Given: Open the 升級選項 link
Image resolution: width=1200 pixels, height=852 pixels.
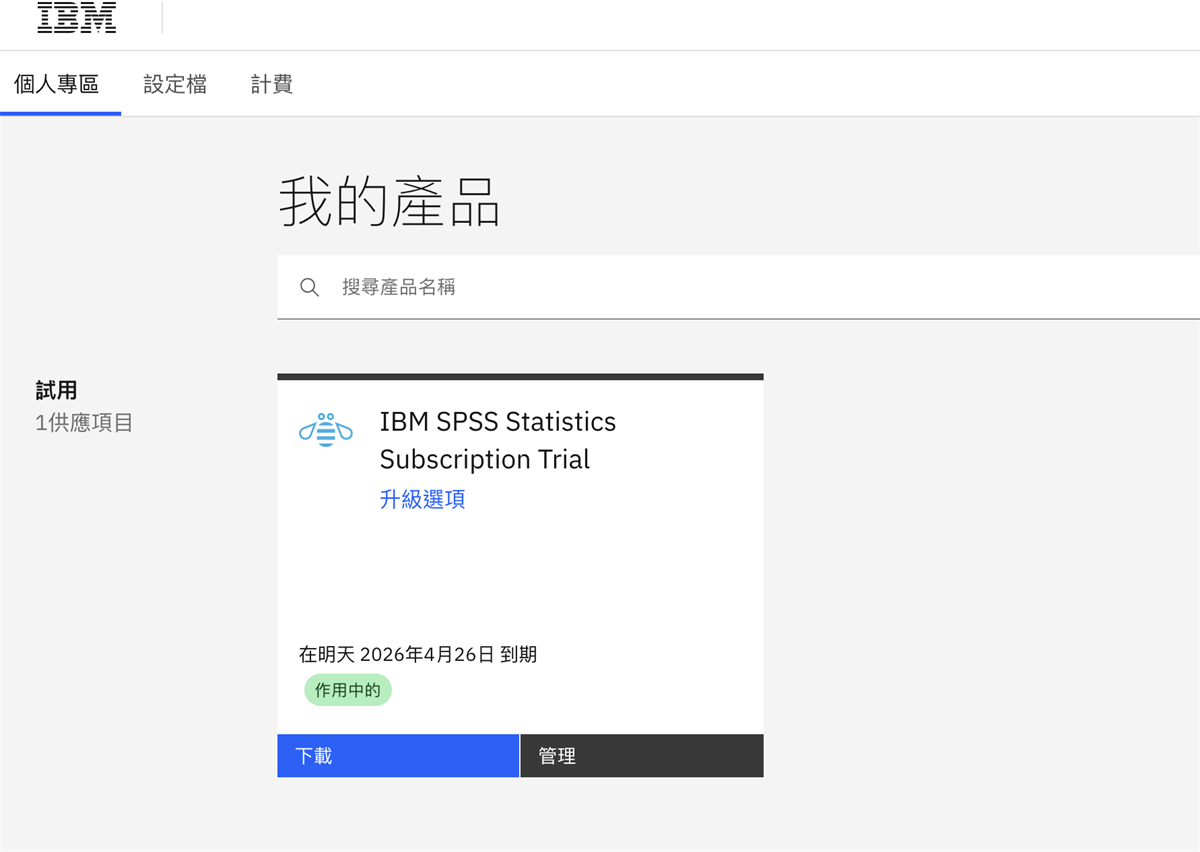Looking at the screenshot, I should tap(422, 499).
